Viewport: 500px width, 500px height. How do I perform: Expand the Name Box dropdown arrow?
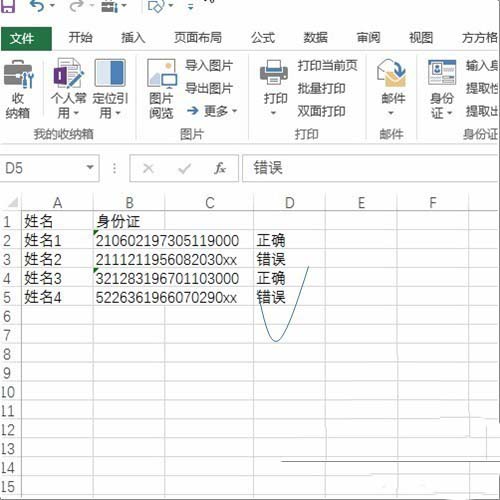(89, 167)
